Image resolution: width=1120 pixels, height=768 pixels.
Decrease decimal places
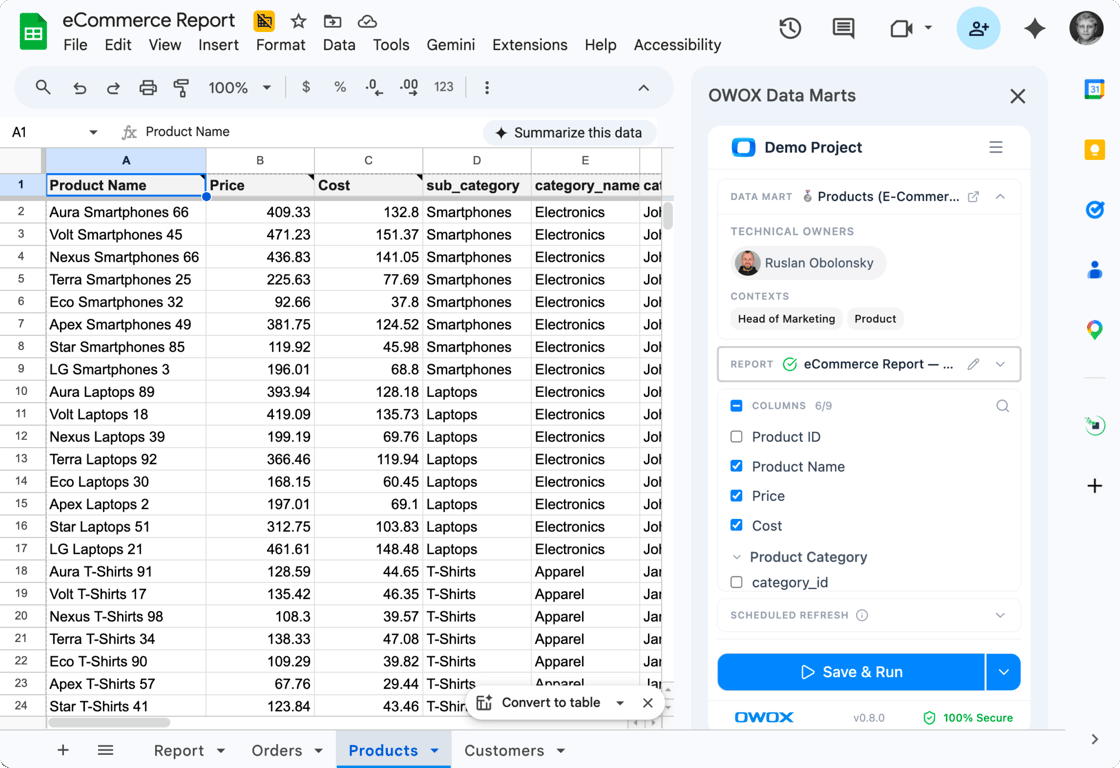tap(374, 87)
